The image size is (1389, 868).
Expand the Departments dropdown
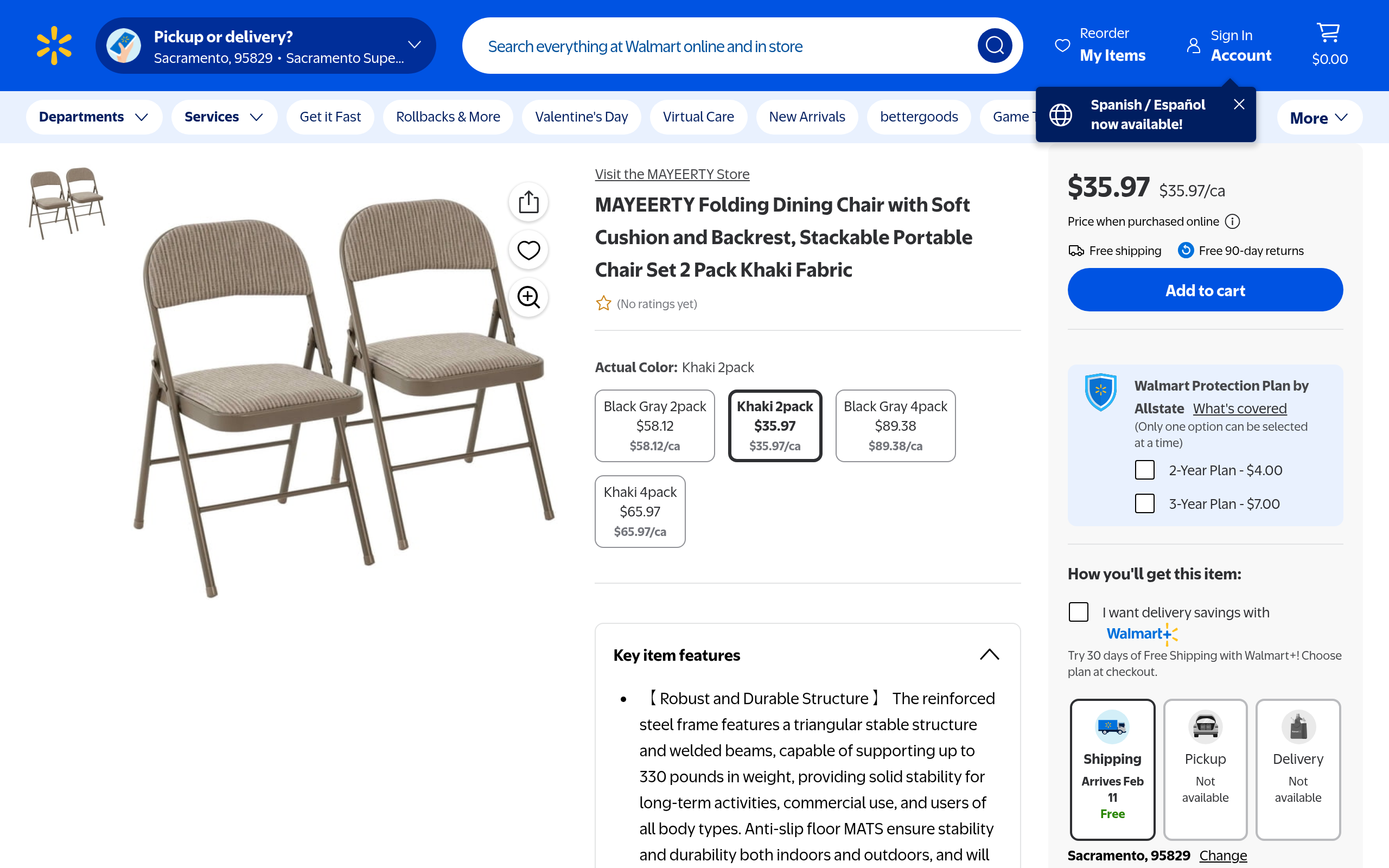(x=93, y=117)
